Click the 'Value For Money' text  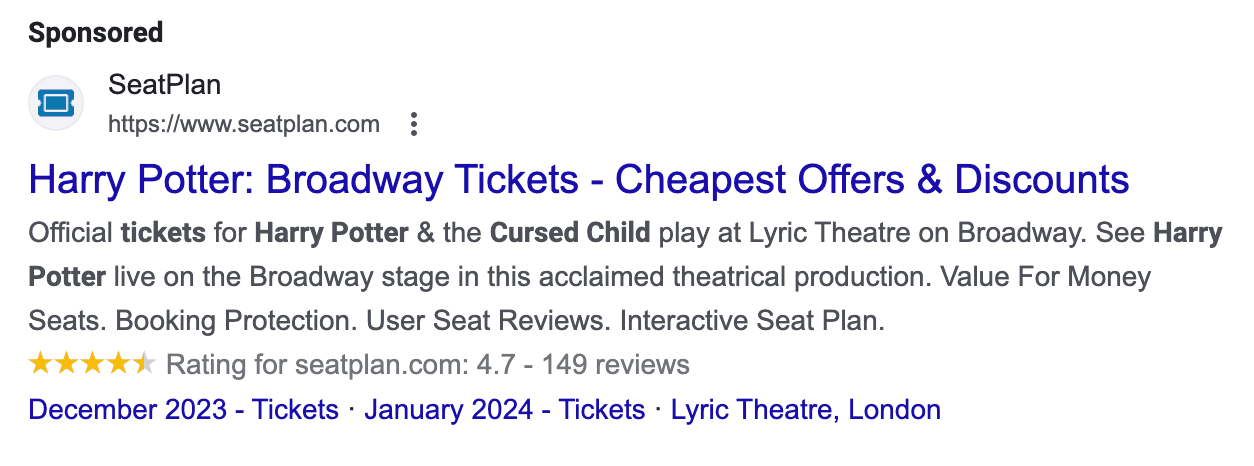pos(1053,277)
